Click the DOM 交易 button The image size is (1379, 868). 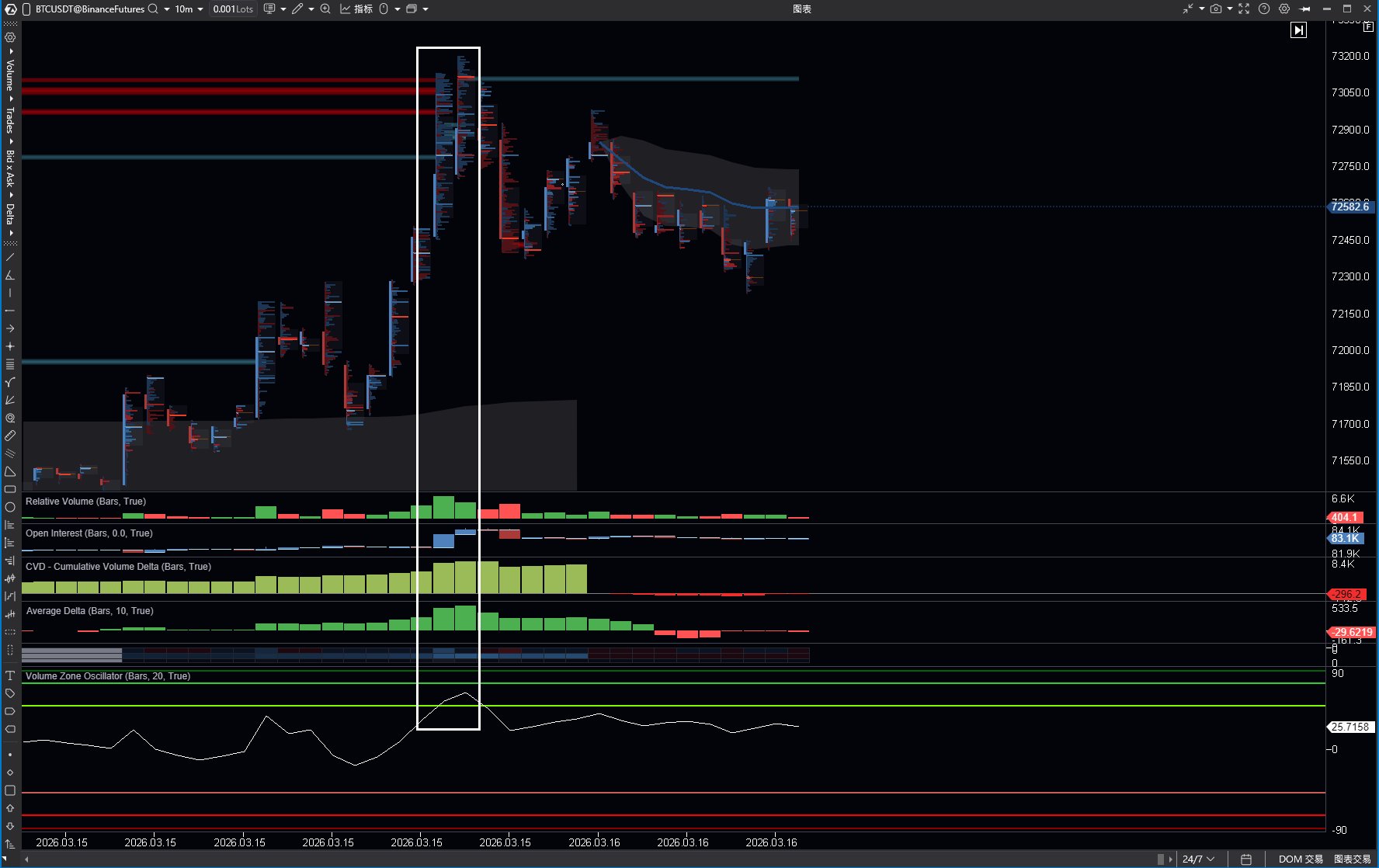coord(1301,859)
